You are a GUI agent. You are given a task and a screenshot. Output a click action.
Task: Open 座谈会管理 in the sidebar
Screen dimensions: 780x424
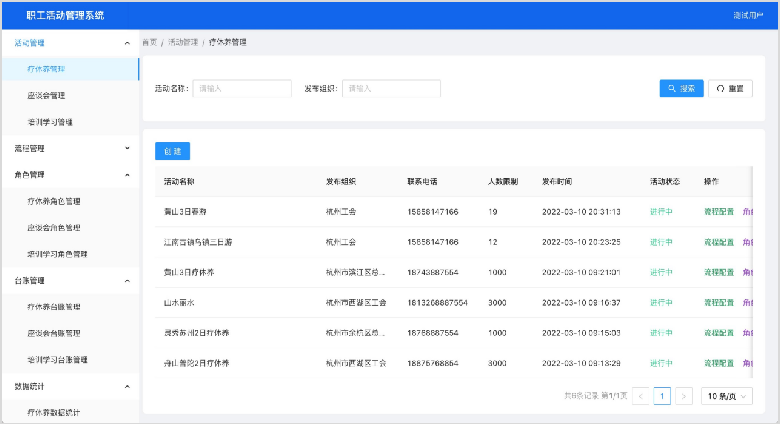[x=47, y=95]
